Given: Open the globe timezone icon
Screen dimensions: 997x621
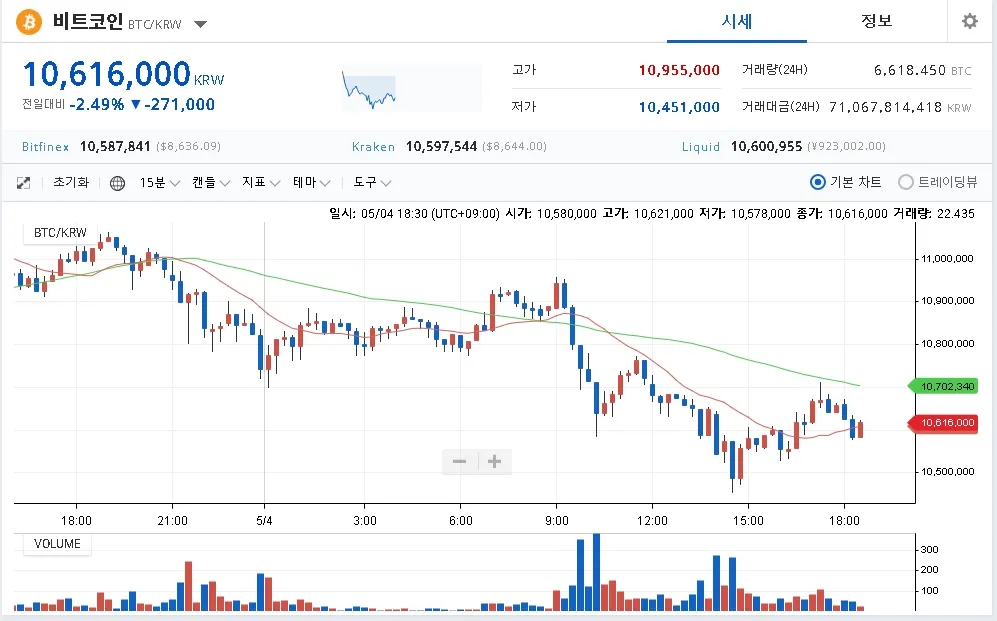Looking at the screenshot, I should tap(117, 183).
